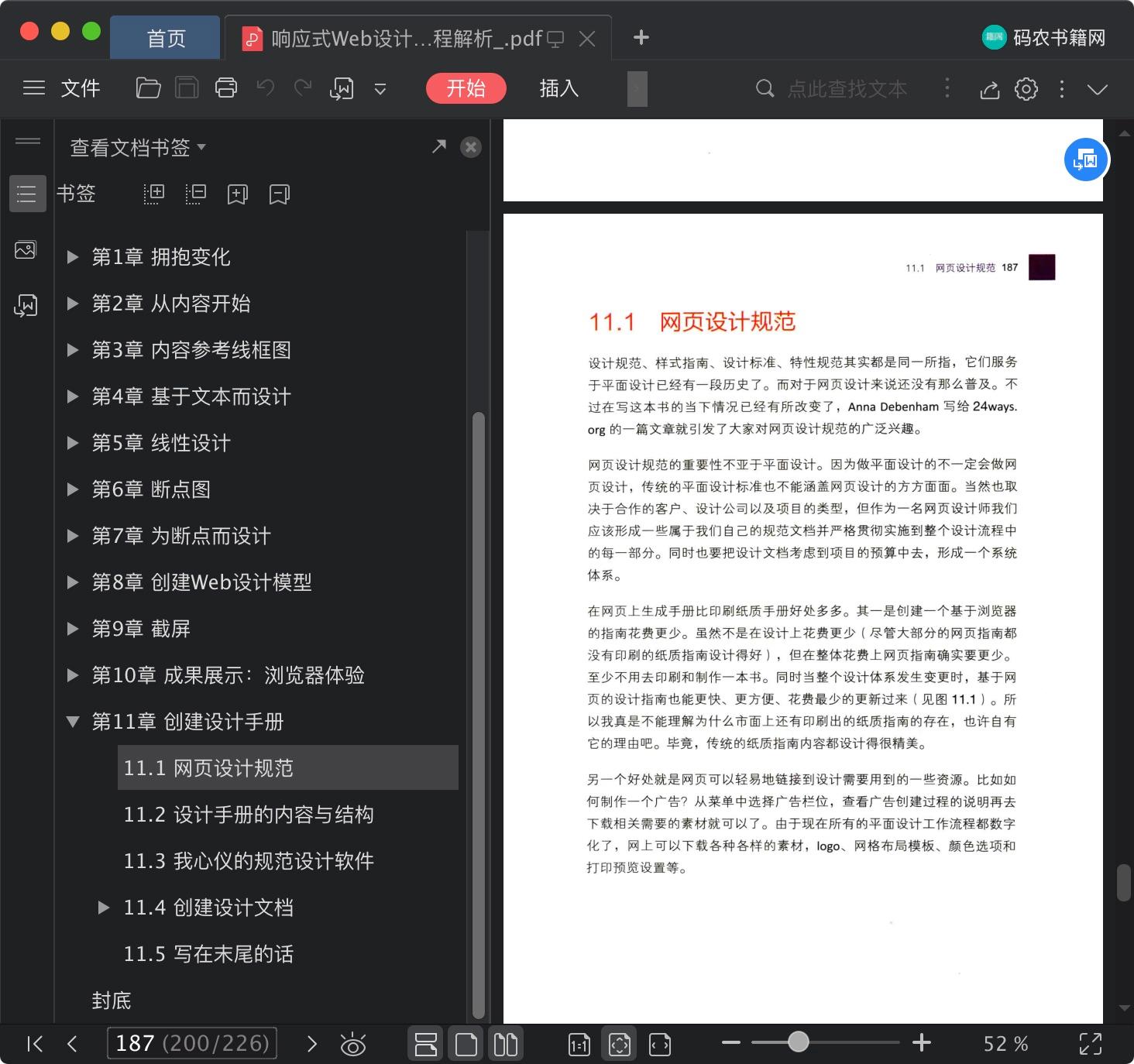Expand 第1章 拥抱变化 bookmark

click(x=73, y=257)
